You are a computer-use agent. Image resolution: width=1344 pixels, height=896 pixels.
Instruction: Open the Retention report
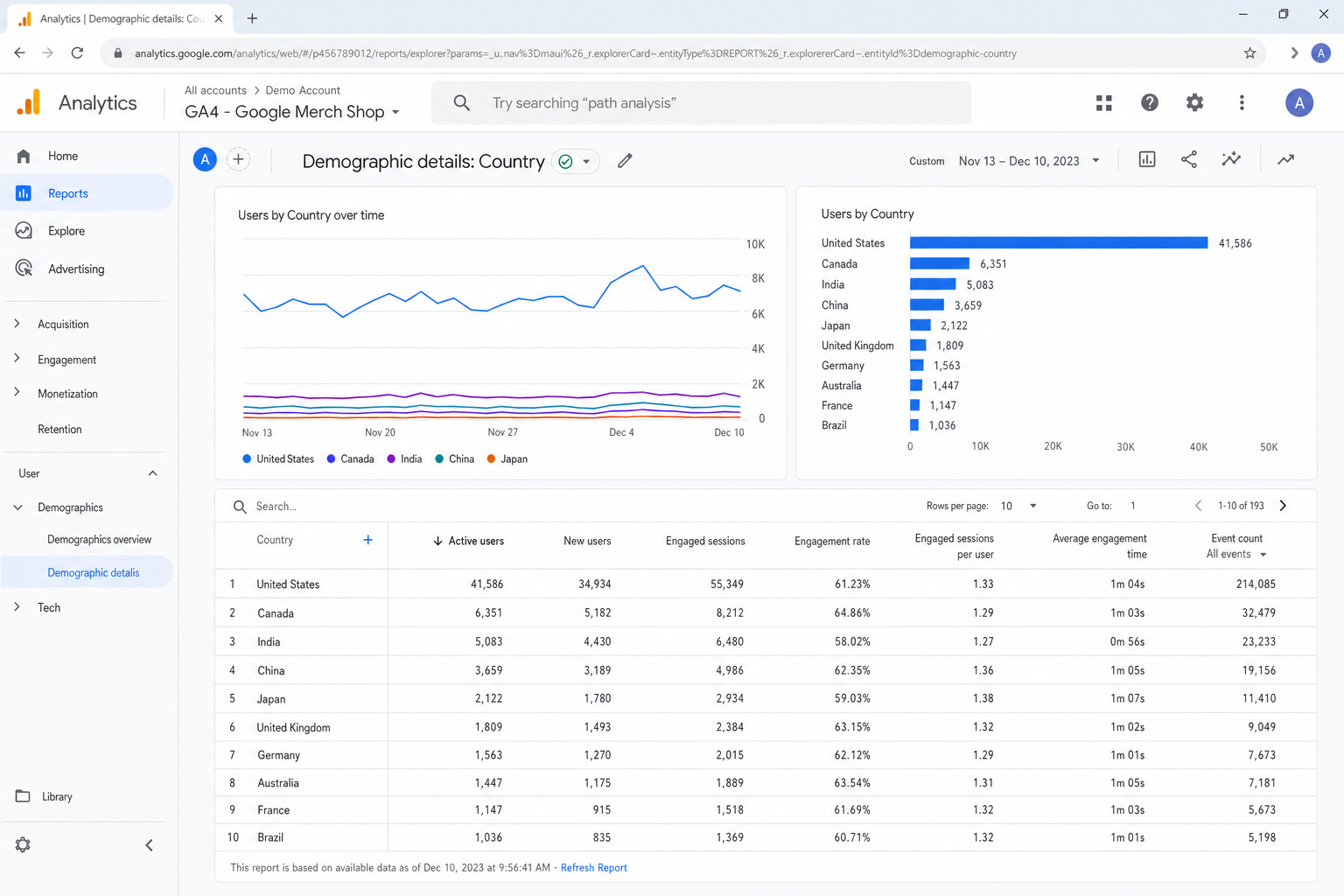[x=59, y=430]
